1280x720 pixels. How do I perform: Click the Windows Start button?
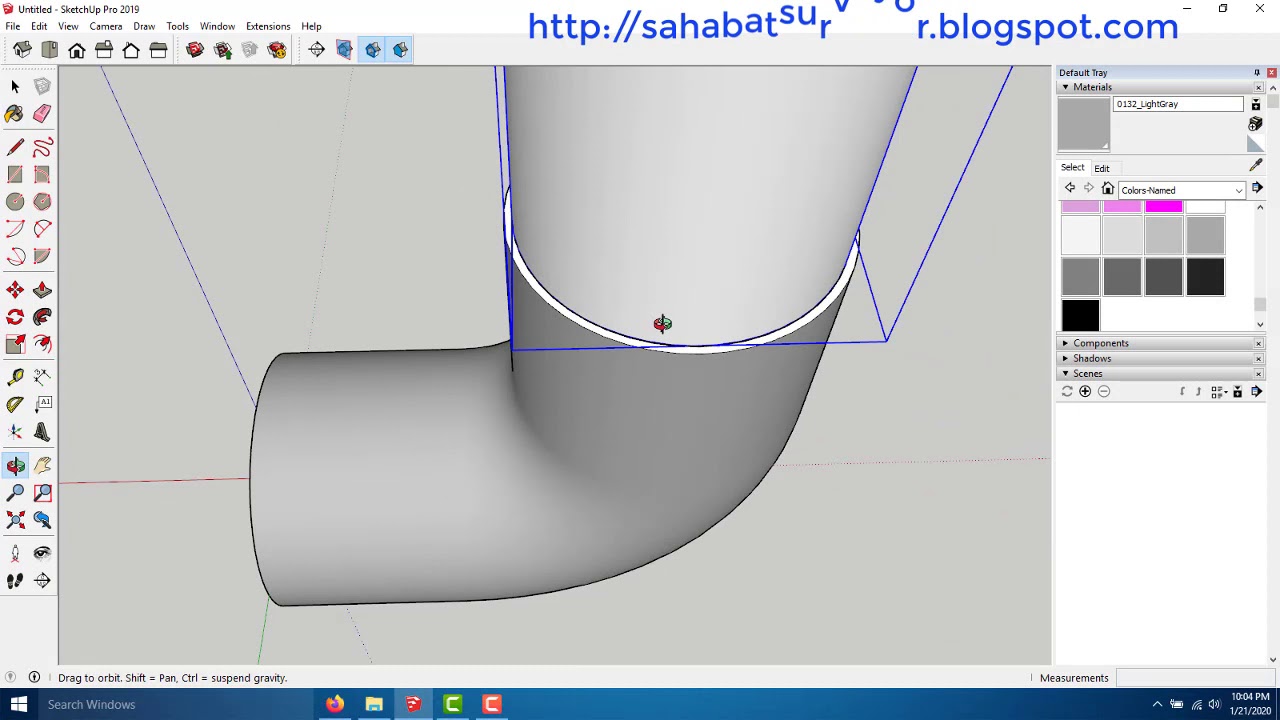coord(18,705)
